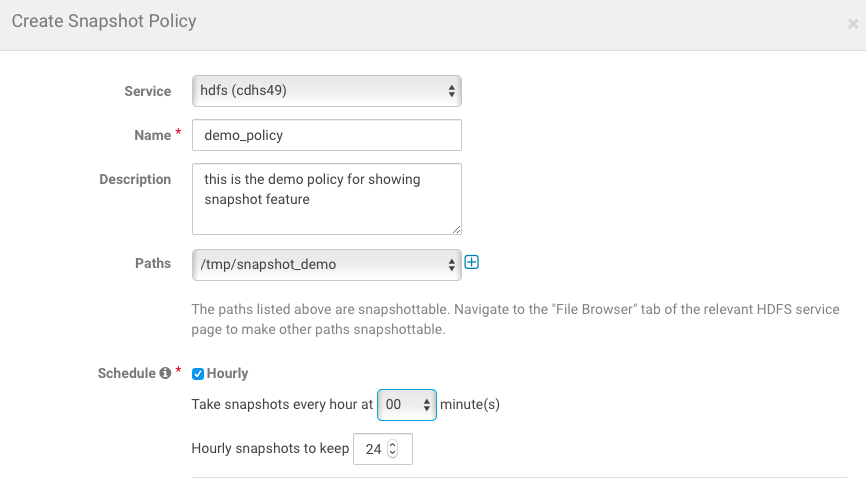Click the Hourly label text
Viewport: 866px width, 481px height.
(x=227, y=373)
